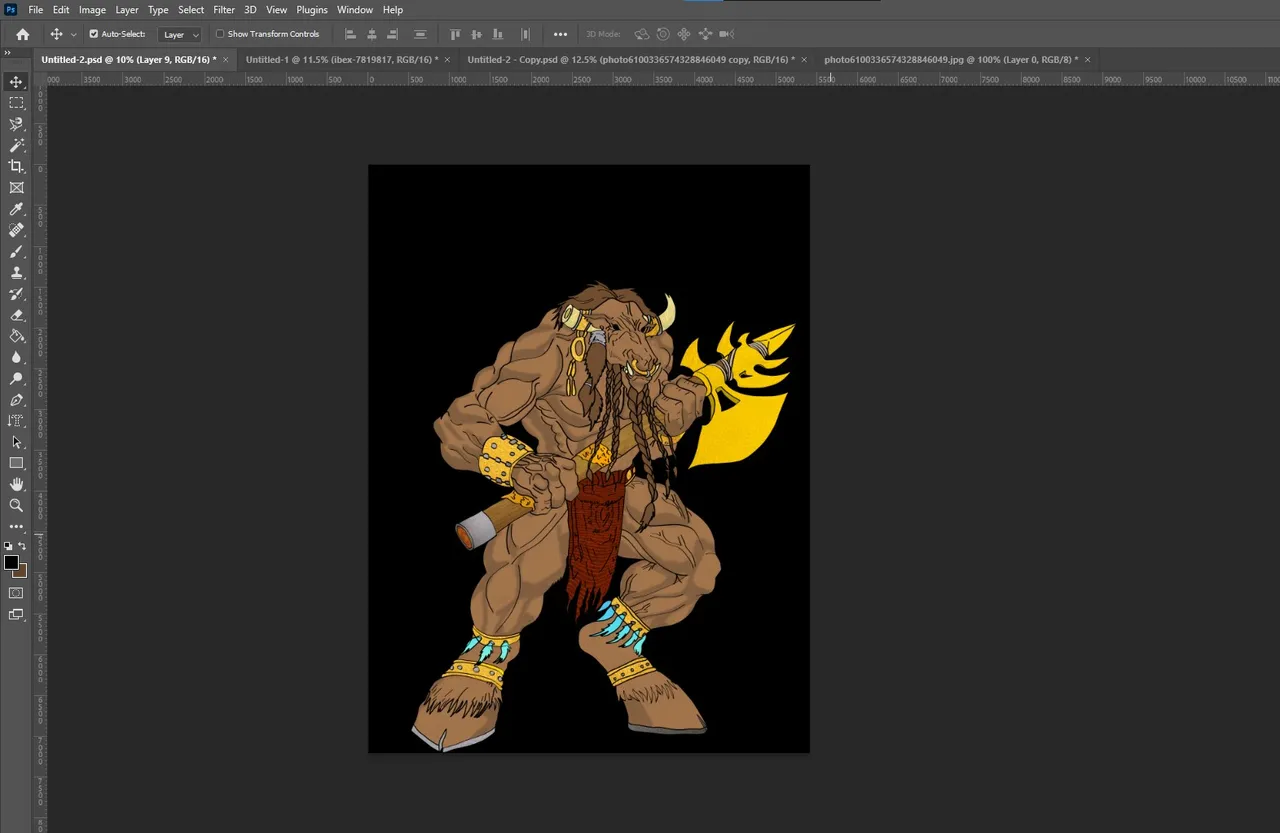The width and height of the screenshot is (1280, 833).
Task: Close the Untitled-2 - Copy.psd tab
Action: (x=804, y=60)
